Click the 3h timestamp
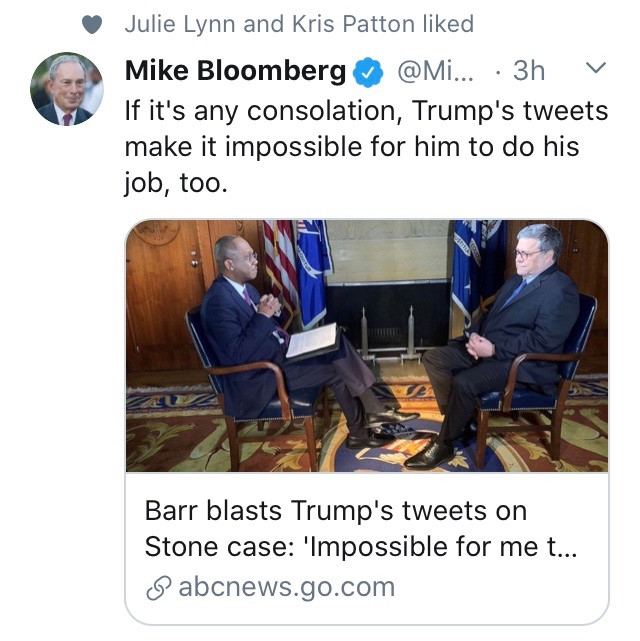The image size is (640, 641). pos(529,71)
